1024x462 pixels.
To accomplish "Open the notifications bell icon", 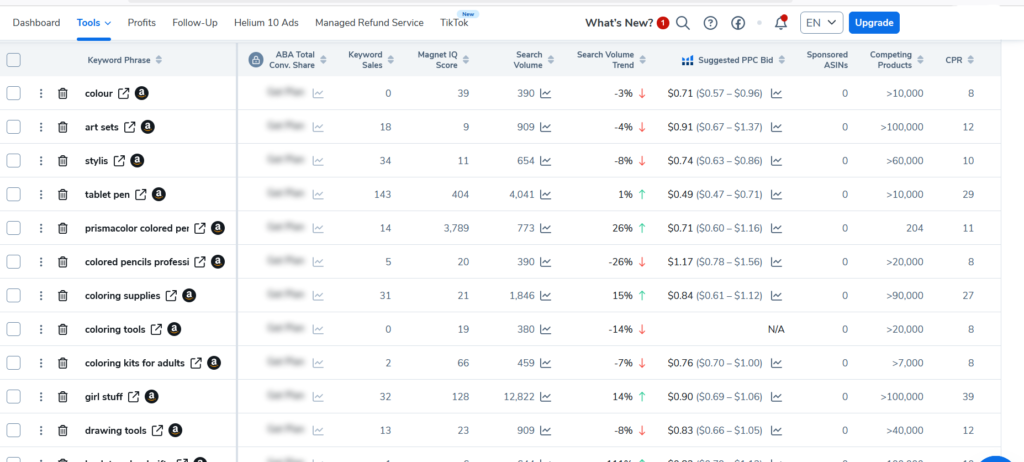I will (x=780, y=23).
